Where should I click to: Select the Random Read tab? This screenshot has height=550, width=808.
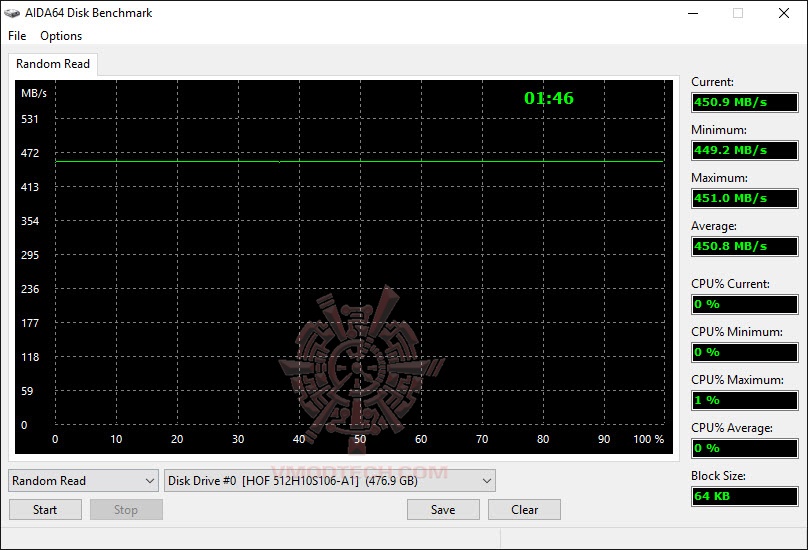coord(53,64)
